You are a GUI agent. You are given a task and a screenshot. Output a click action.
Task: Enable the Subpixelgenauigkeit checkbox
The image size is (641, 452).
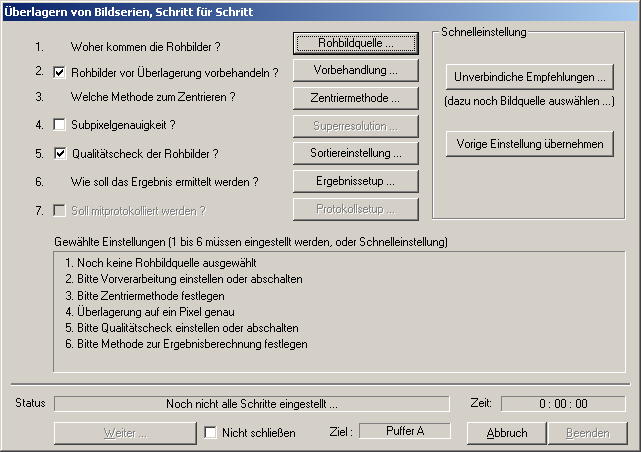pyautogui.click(x=59, y=125)
